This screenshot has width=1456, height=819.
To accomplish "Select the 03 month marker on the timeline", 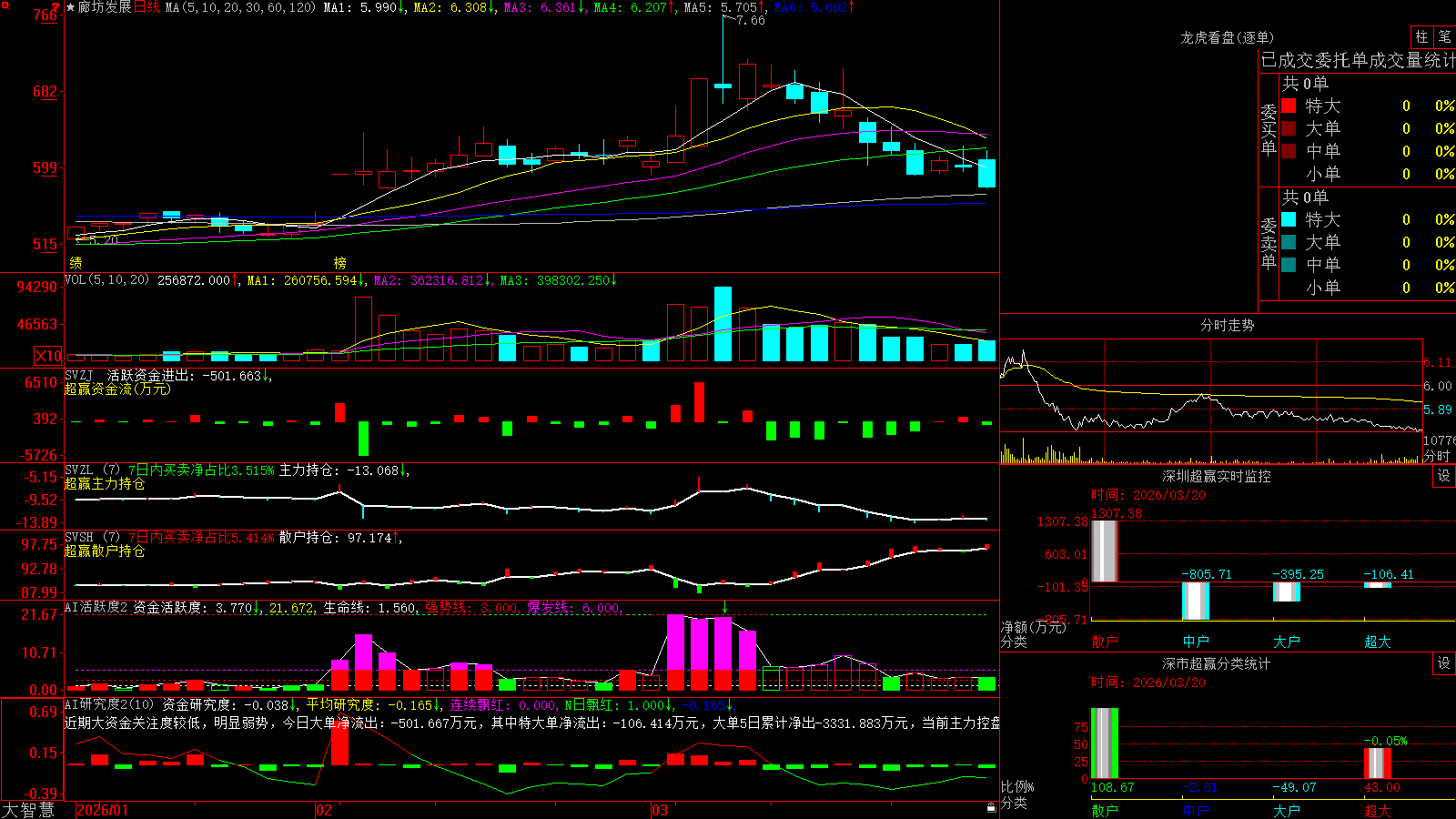I will tap(660, 810).
